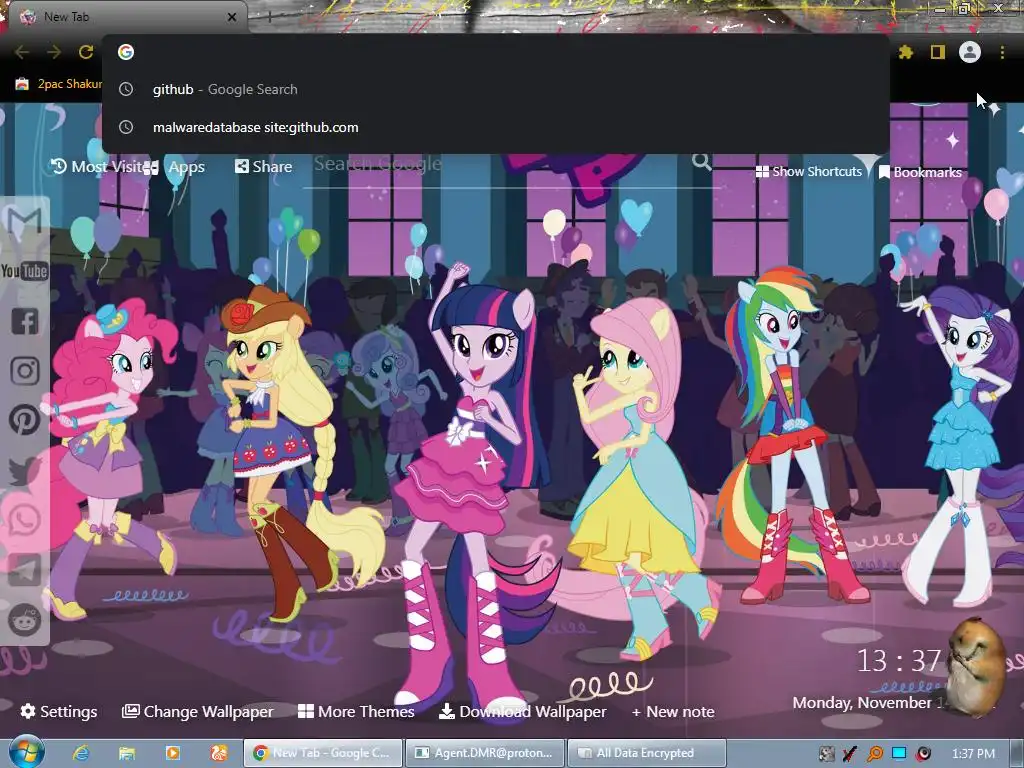The image size is (1024, 768).
Task: Open the Apps menu
Action: point(174,167)
